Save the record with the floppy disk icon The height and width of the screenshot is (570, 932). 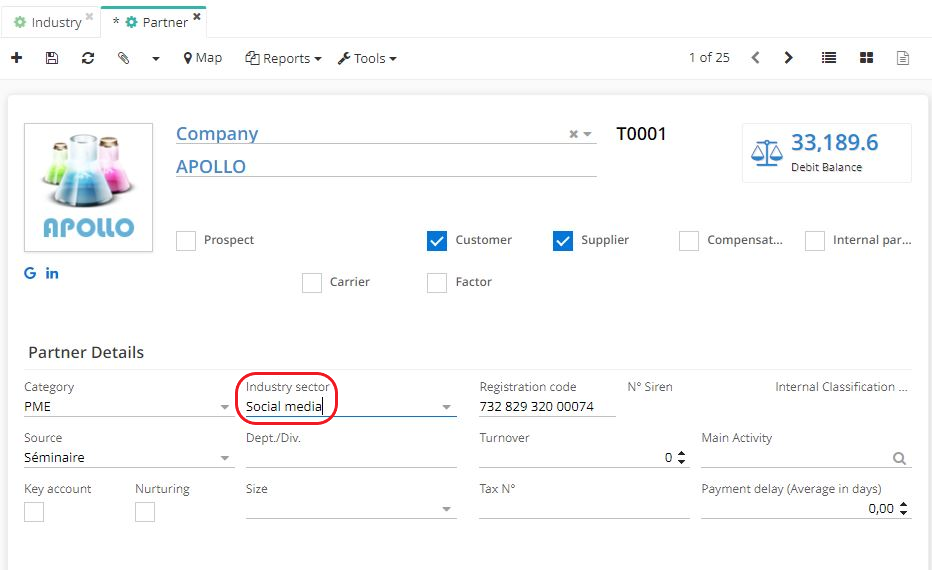[52, 58]
